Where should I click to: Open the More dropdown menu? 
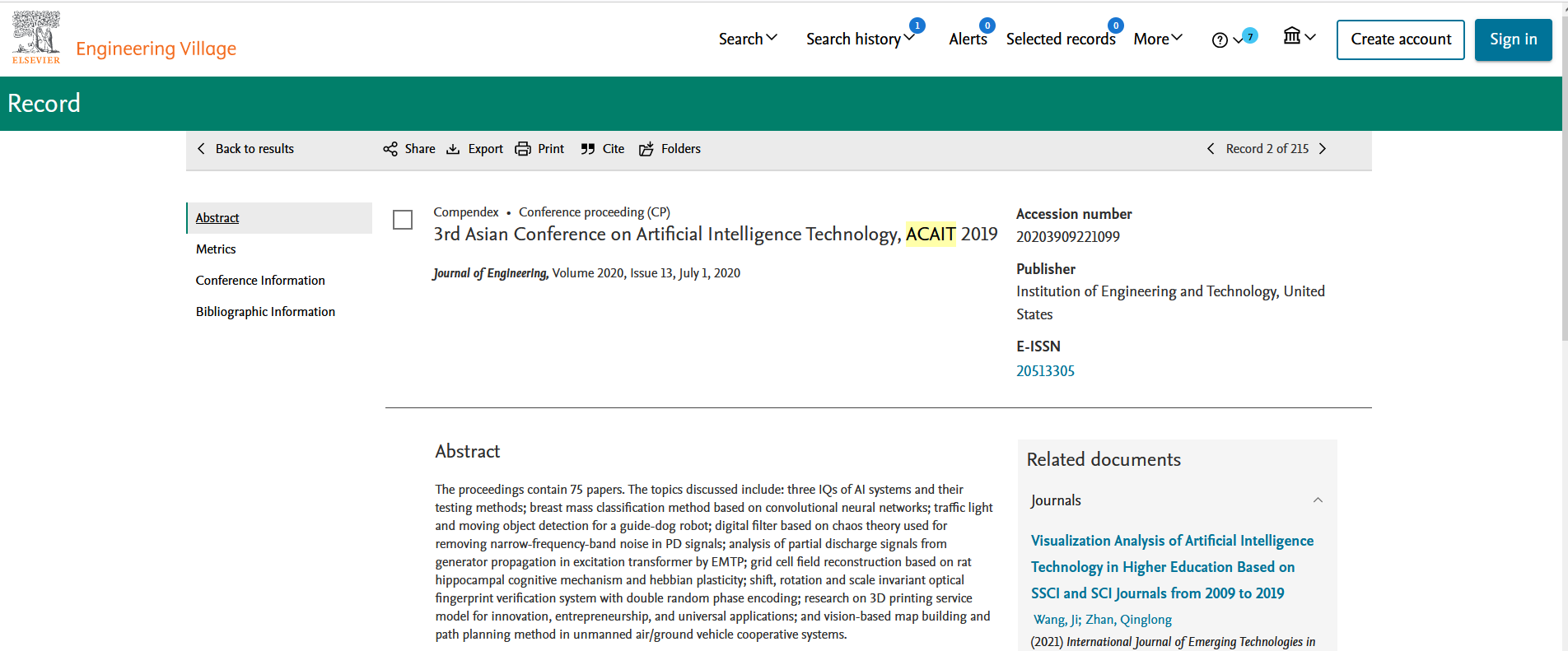(1157, 39)
